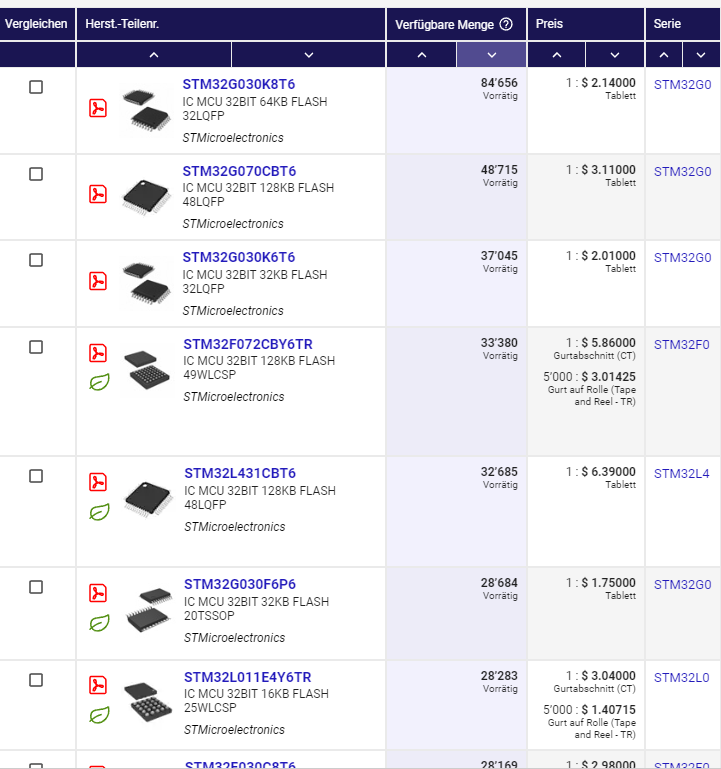The height and width of the screenshot is (769, 721).
Task: View product image of STM32L011E4Y6TR
Action: click(x=148, y=702)
